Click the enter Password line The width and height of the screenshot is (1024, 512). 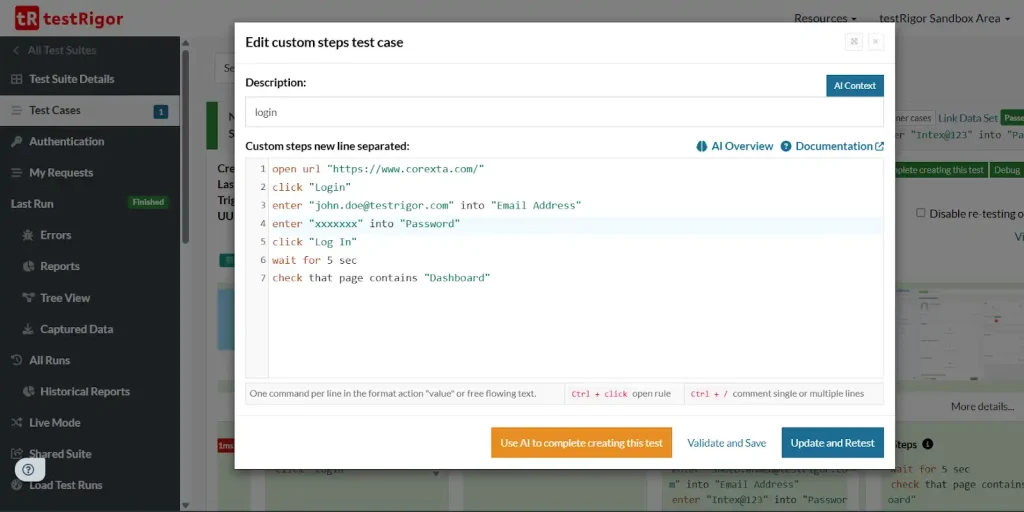366,224
